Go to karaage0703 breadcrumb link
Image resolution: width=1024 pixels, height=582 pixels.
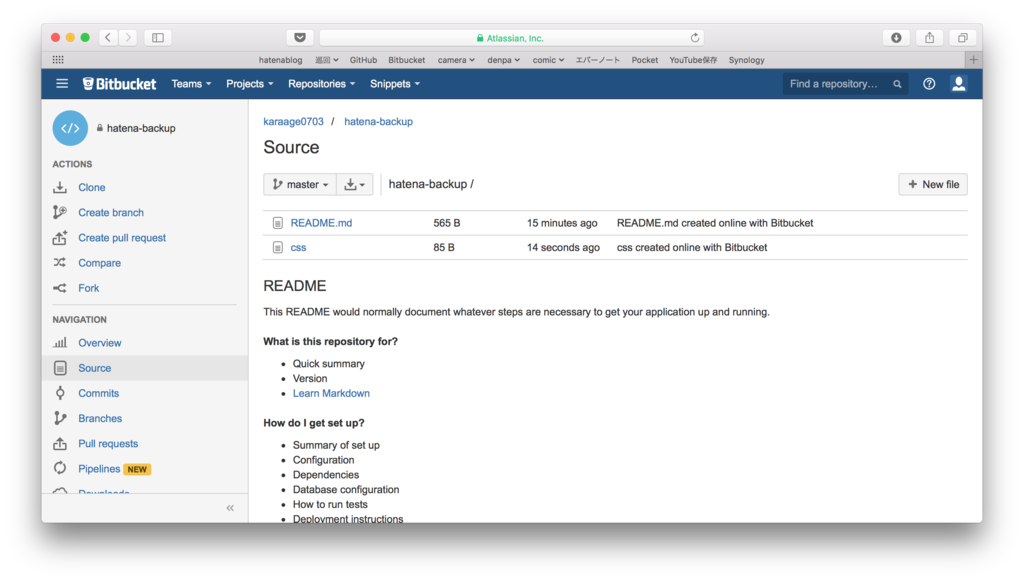point(293,121)
